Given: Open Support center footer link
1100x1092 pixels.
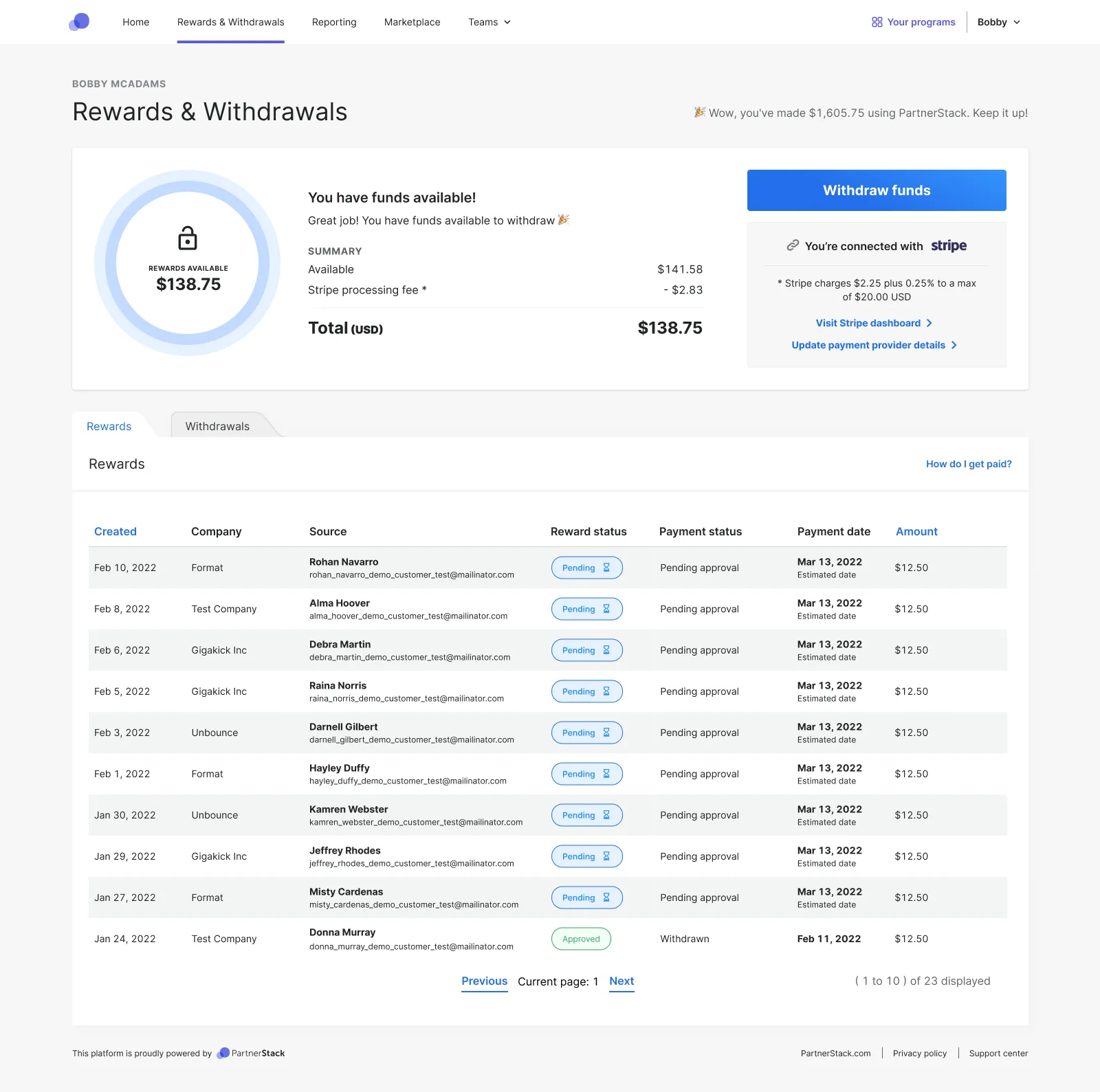Looking at the screenshot, I should tap(998, 1053).
